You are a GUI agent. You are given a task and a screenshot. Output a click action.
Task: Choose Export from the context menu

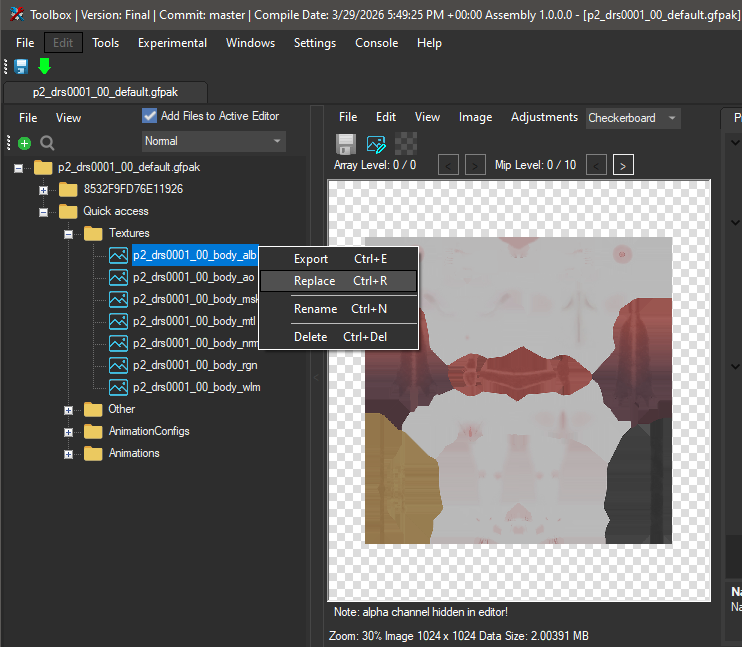tap(339, 259)
